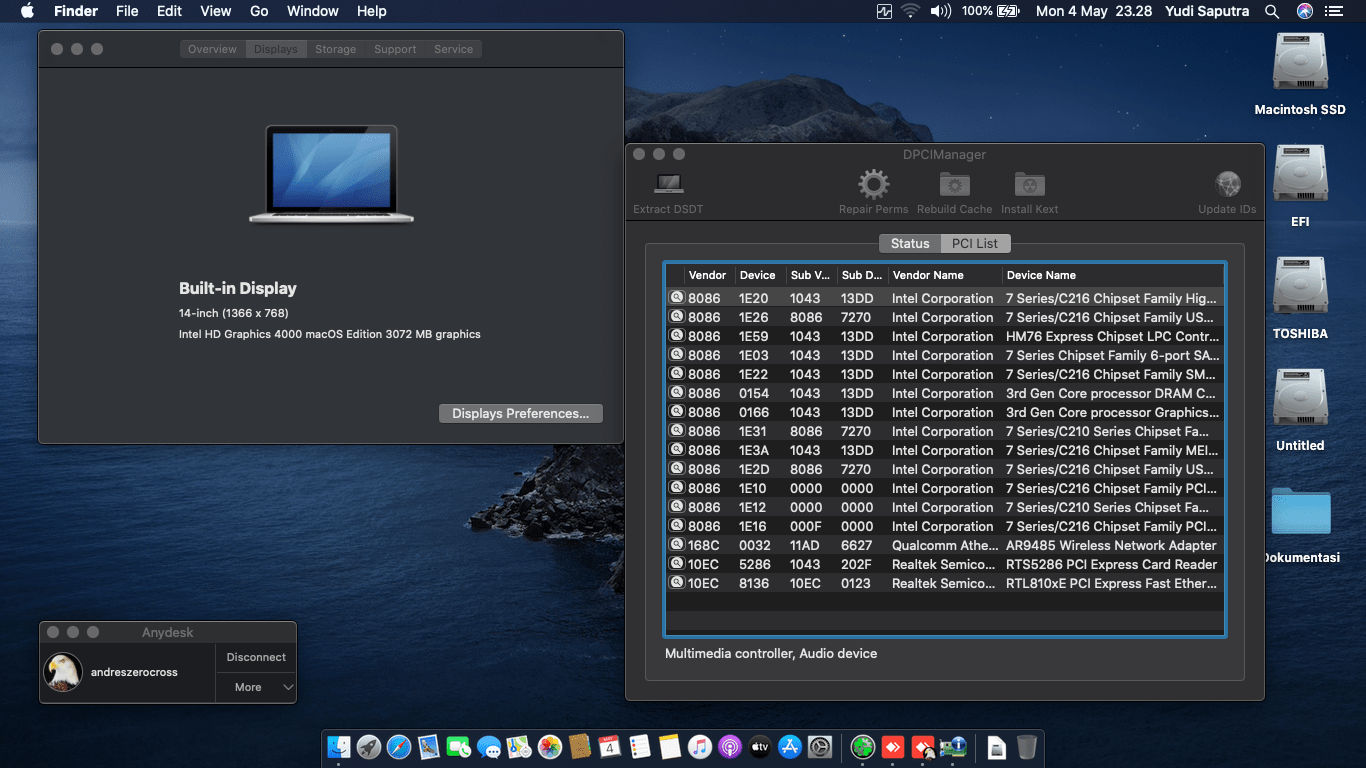Viewport: 1366px width, 768px height.
Task: Select the 3rd Gen Core processor Graphics row
Action: point(945,412)
